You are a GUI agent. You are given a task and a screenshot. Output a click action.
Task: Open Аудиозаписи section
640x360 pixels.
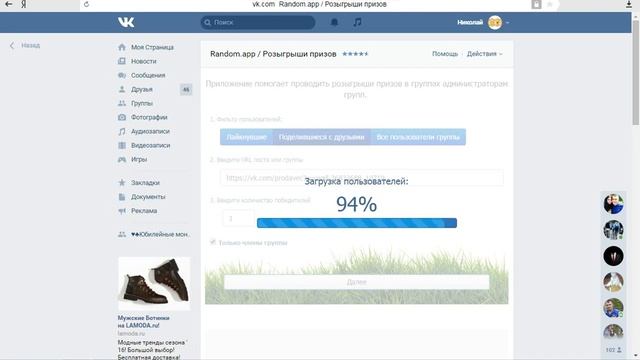coord(150,131)
